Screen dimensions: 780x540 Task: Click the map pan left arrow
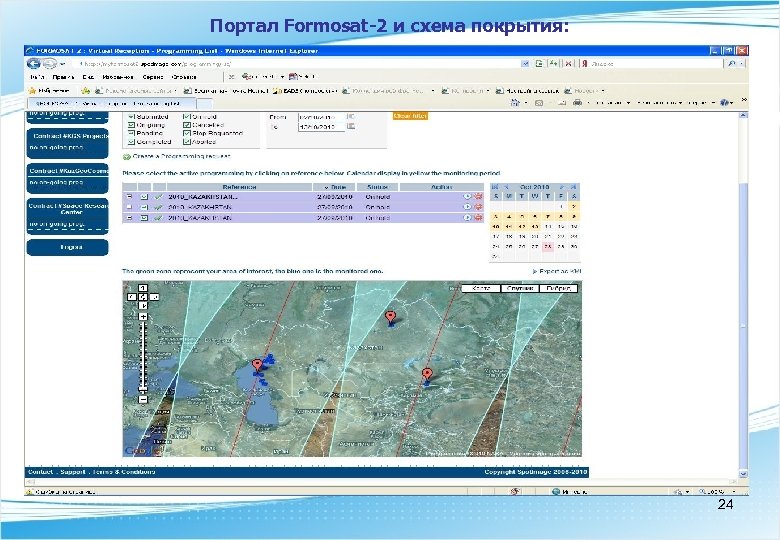(x=132, y=297)
